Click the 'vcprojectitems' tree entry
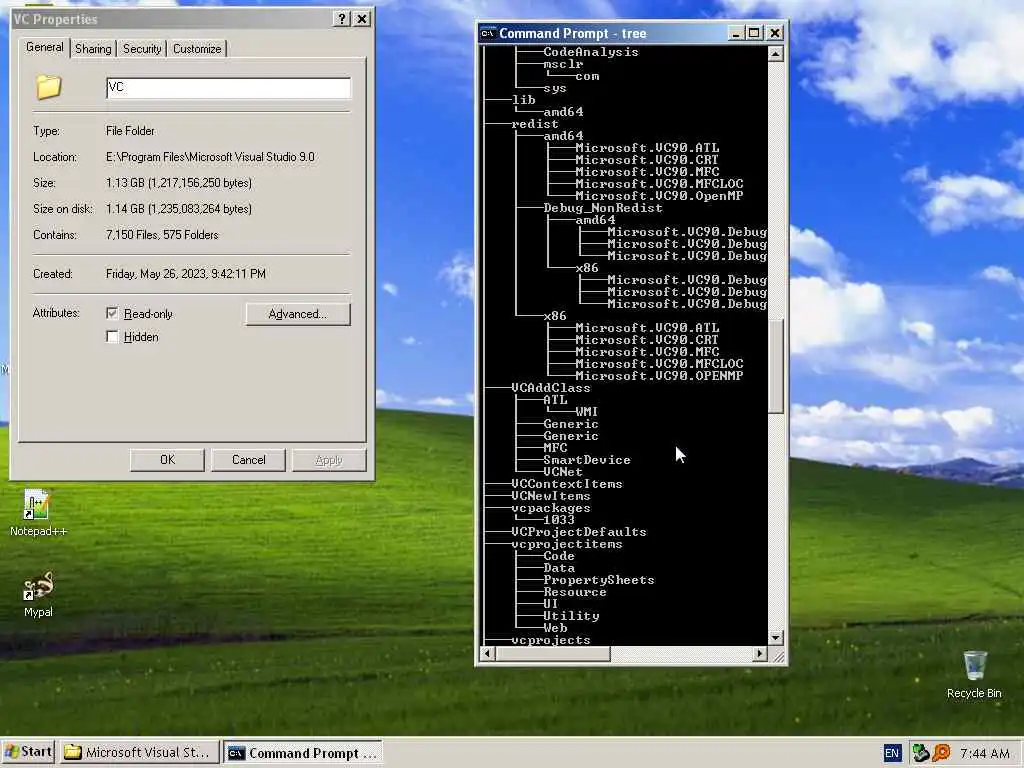The height and width of the screenshot is (768, 1024). (567, 543)
